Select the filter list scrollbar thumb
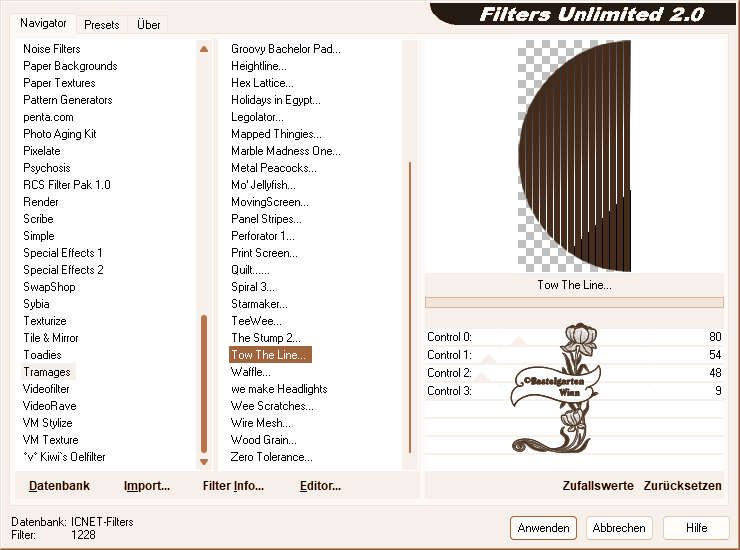The width and height of the screenshot is (740, 550). (x=410, y=307)
